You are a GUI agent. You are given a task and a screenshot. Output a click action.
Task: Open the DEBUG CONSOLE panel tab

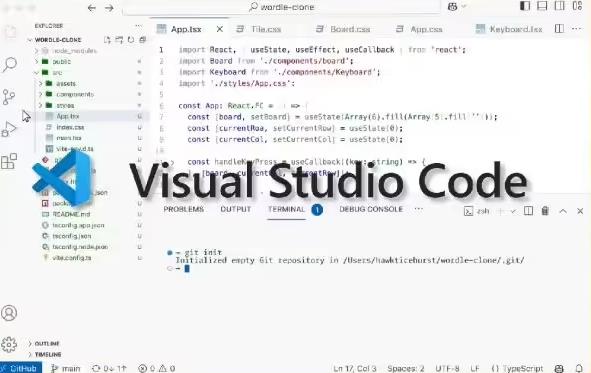pos(371,209)
